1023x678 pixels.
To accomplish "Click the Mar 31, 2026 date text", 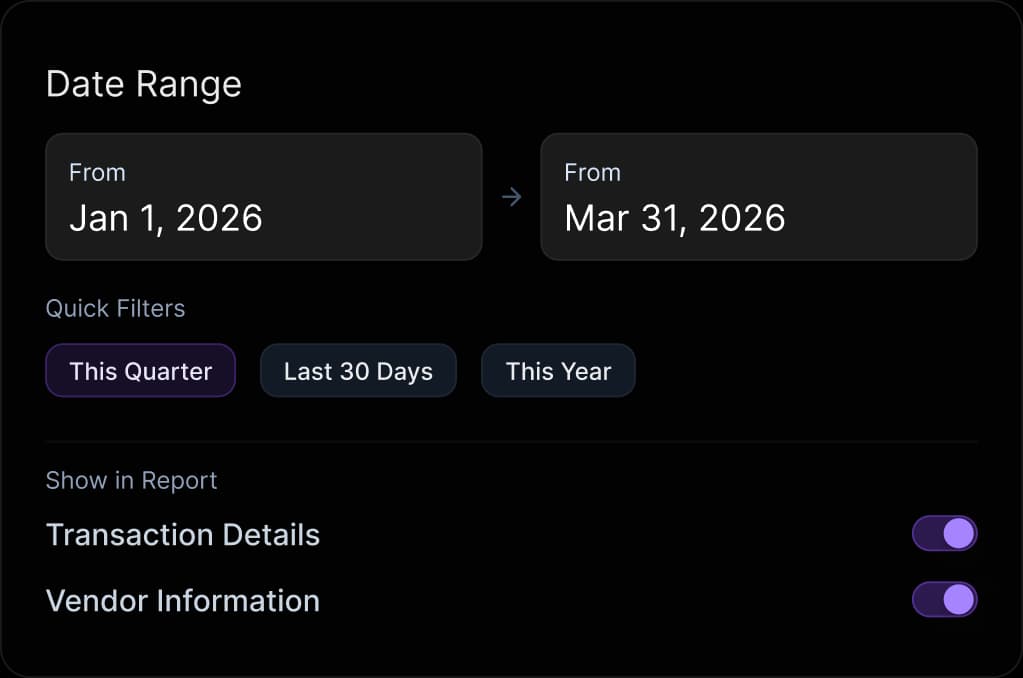I will [675, 218].
